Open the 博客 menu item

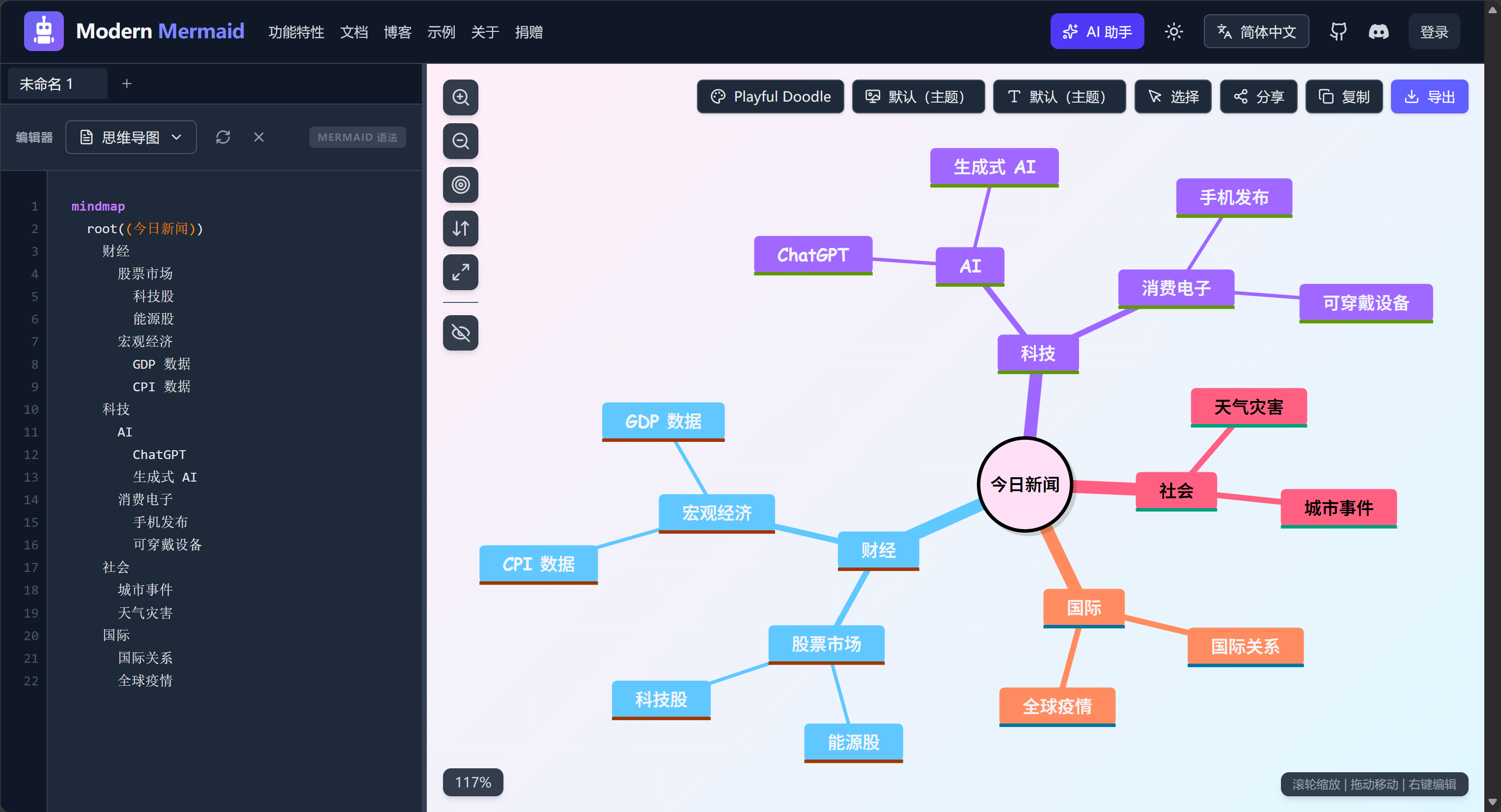[397, 32]
